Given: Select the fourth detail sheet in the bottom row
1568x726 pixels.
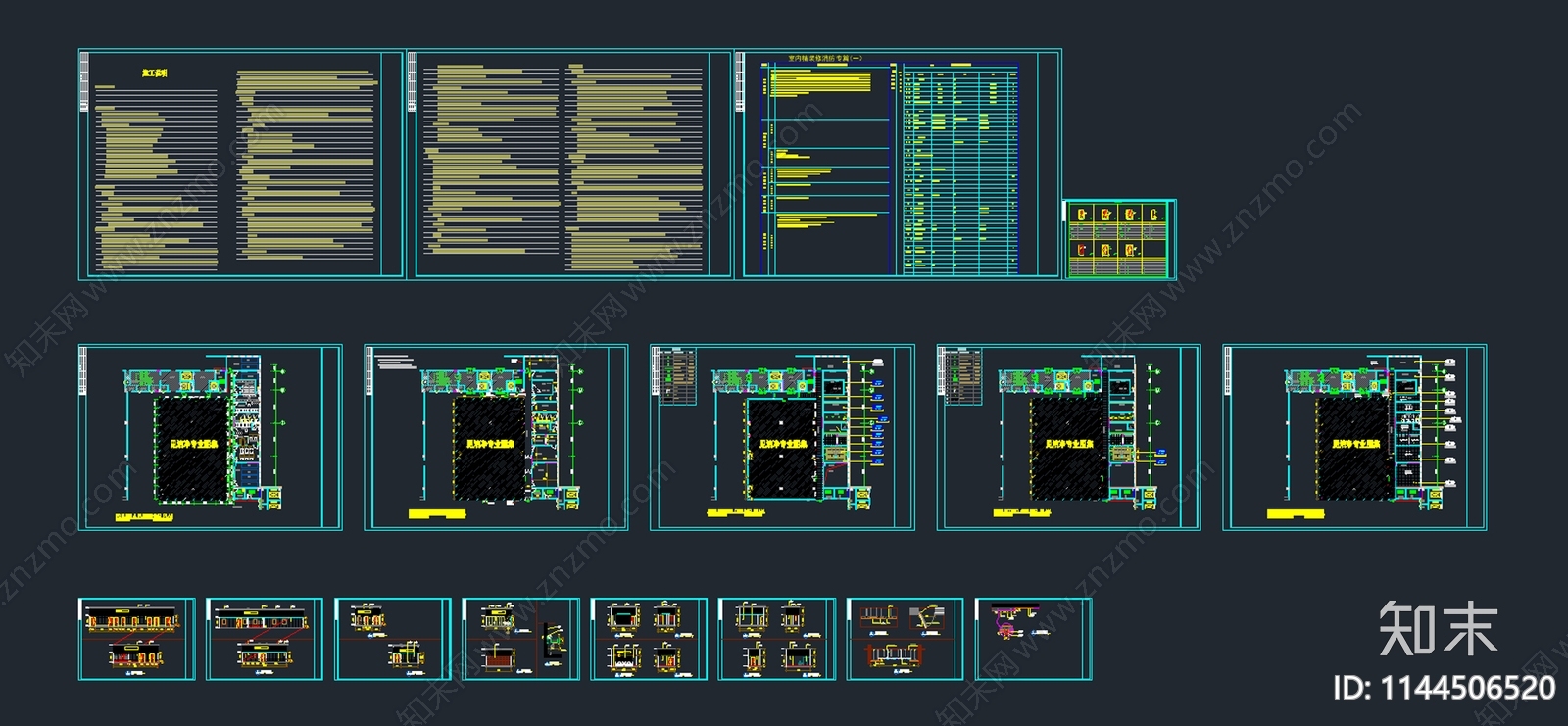Looking at the screenshot, I should (x=521, y=639).
